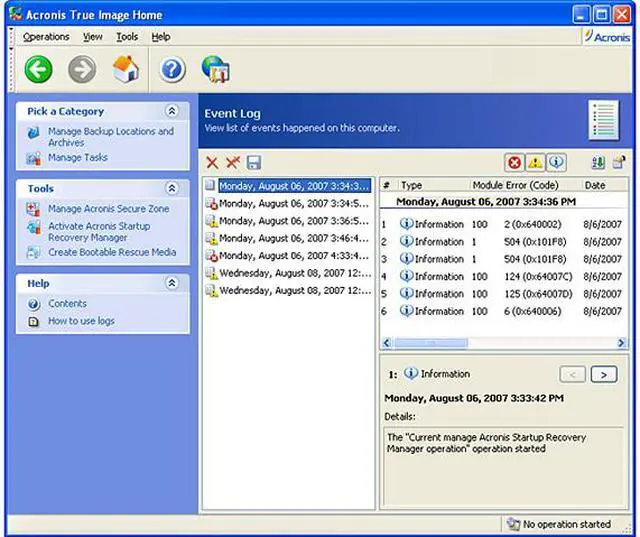Viewport: 640px width, 537px height.
Task: Click the icon beside Manage Backup Locations and Archives
Action: point(33,133)
